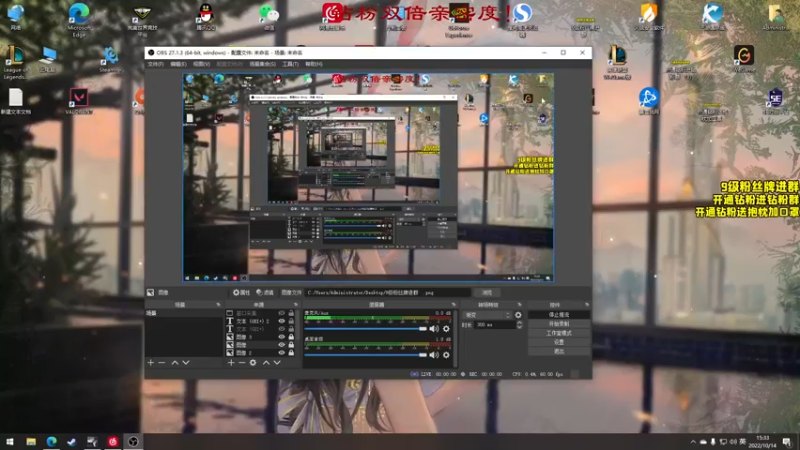Move selected source down in list
This screenshot has height=450, width=800.
(x=277, y=362)
